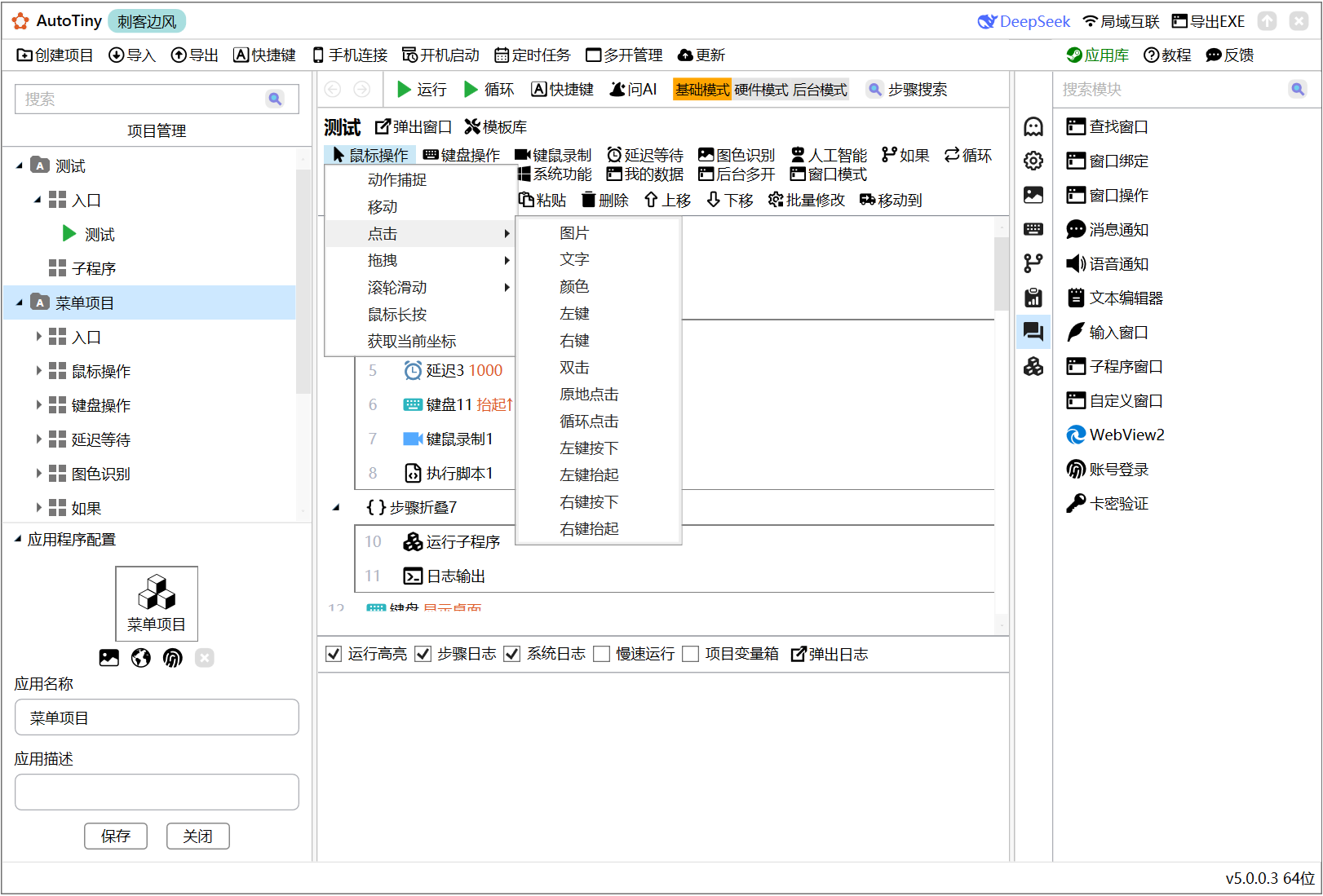The image size is (1323, 896).
Task: Switch to 后台模式
Action: tap(820, 90)
